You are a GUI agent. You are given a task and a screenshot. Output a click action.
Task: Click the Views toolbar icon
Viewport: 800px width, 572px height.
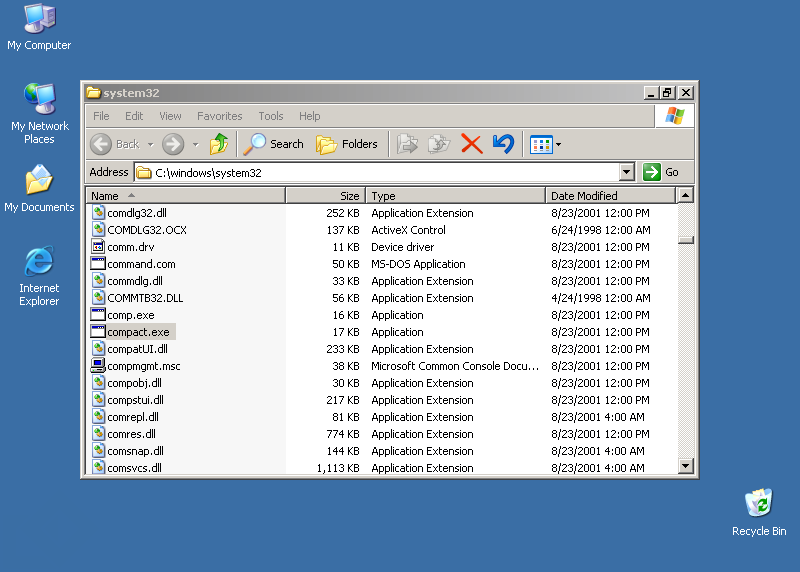(541, 144)
